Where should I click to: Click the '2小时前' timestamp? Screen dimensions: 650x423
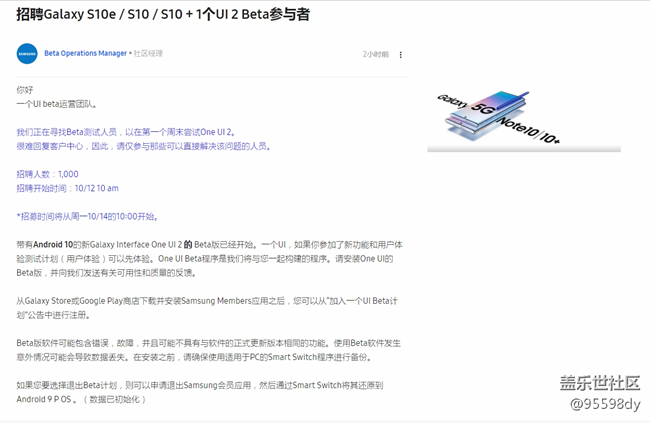click(x=376, y=54)
